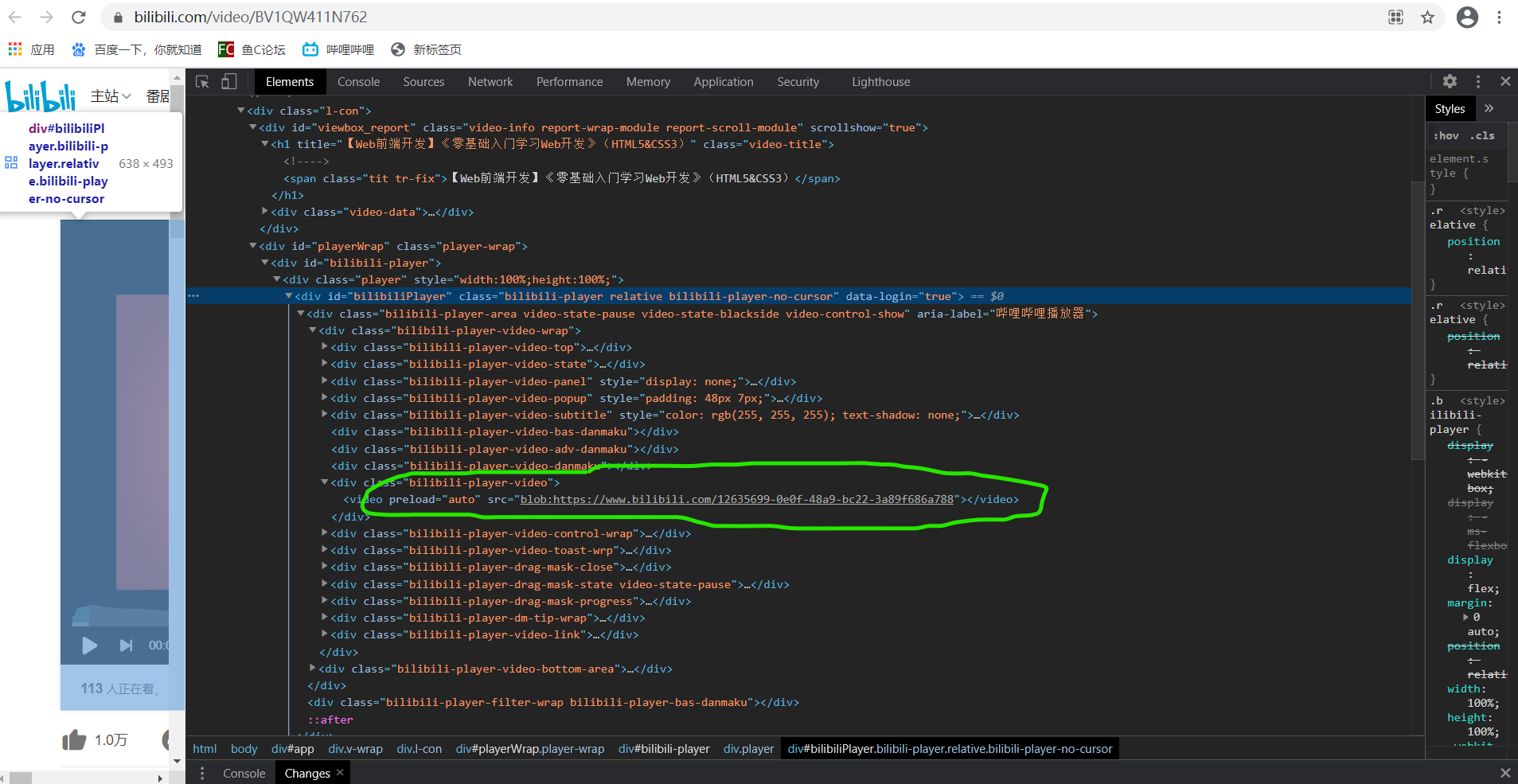Close the Changes drawer tab

pyautogui.click(x=340, y=772)
